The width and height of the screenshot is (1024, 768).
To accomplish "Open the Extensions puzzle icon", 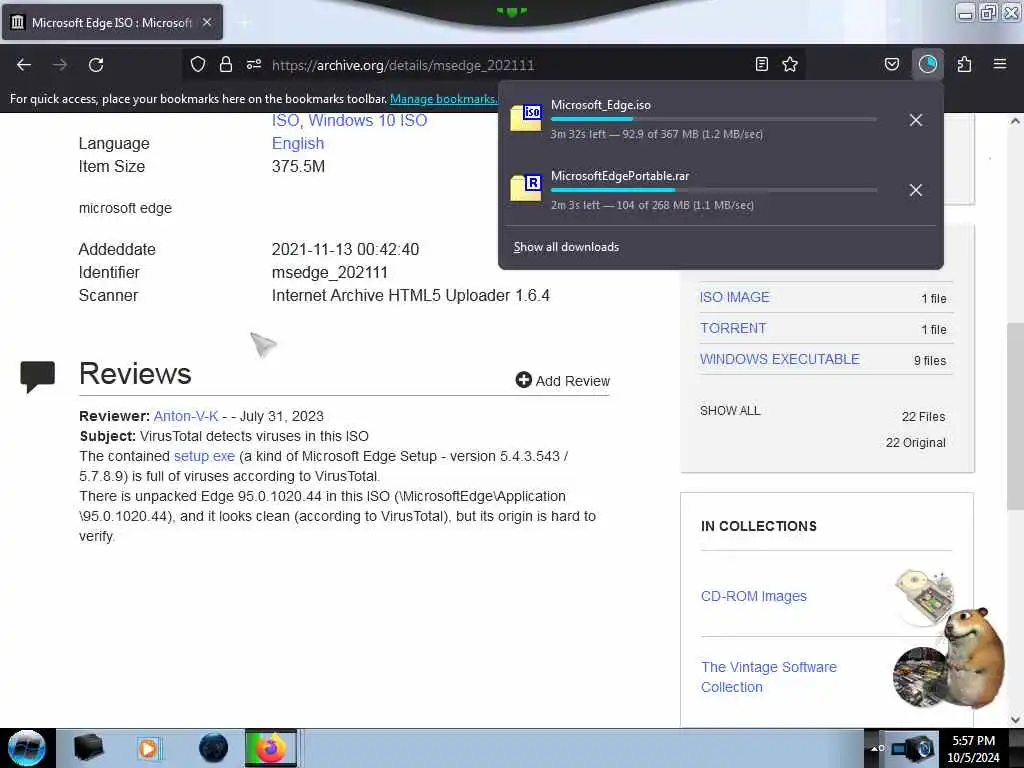I will point(964,64).
